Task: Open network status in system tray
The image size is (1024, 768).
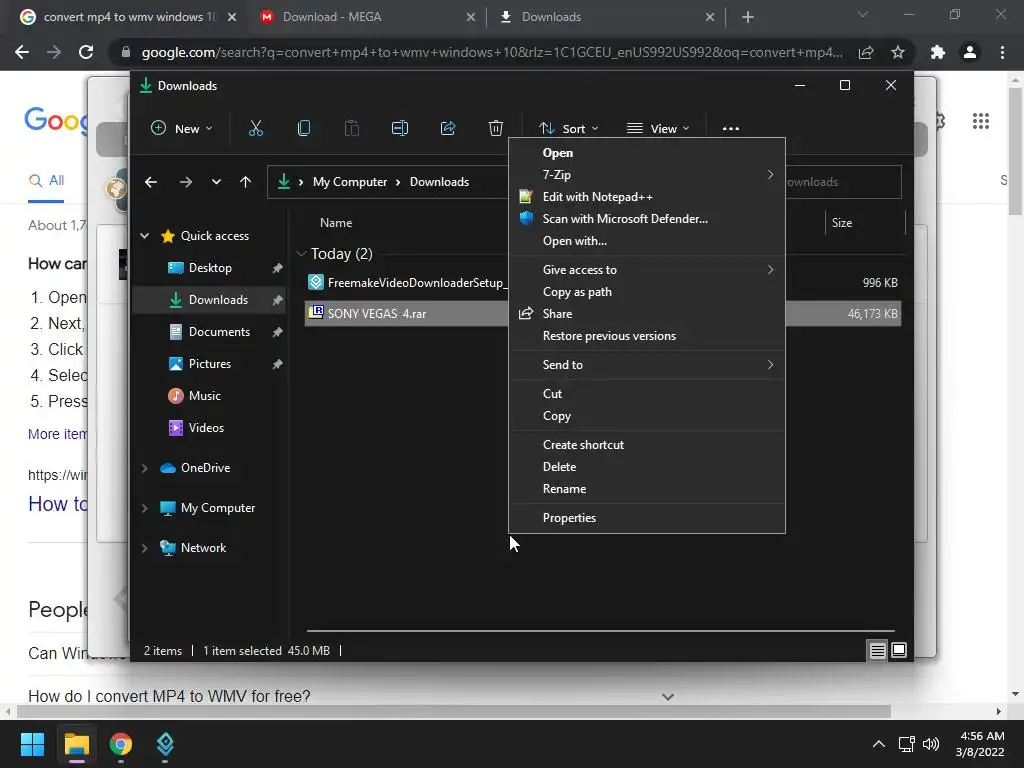Action: tap(906, 744)
